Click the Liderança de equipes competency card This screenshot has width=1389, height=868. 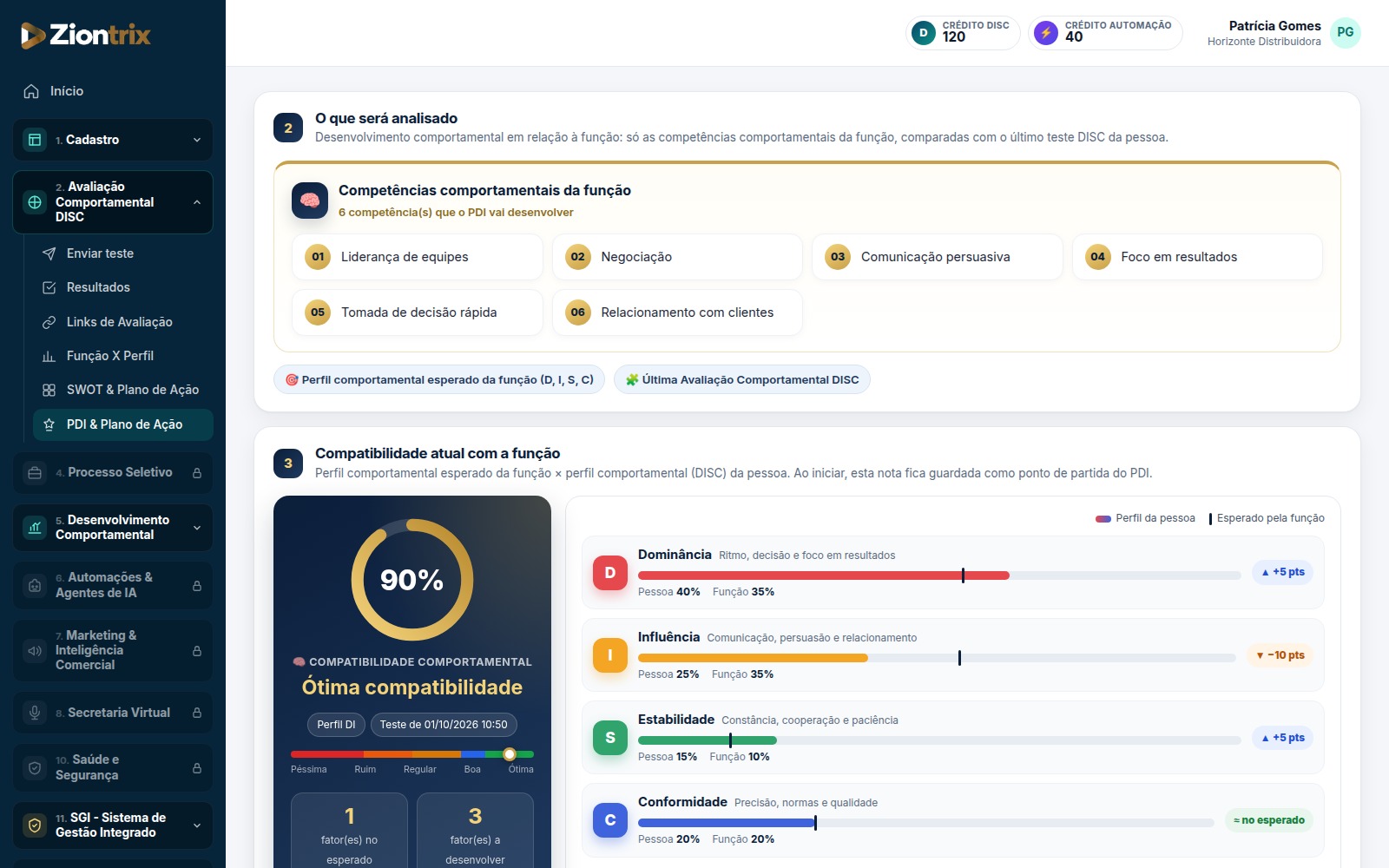pyautogui.click(x=418, y=257)
